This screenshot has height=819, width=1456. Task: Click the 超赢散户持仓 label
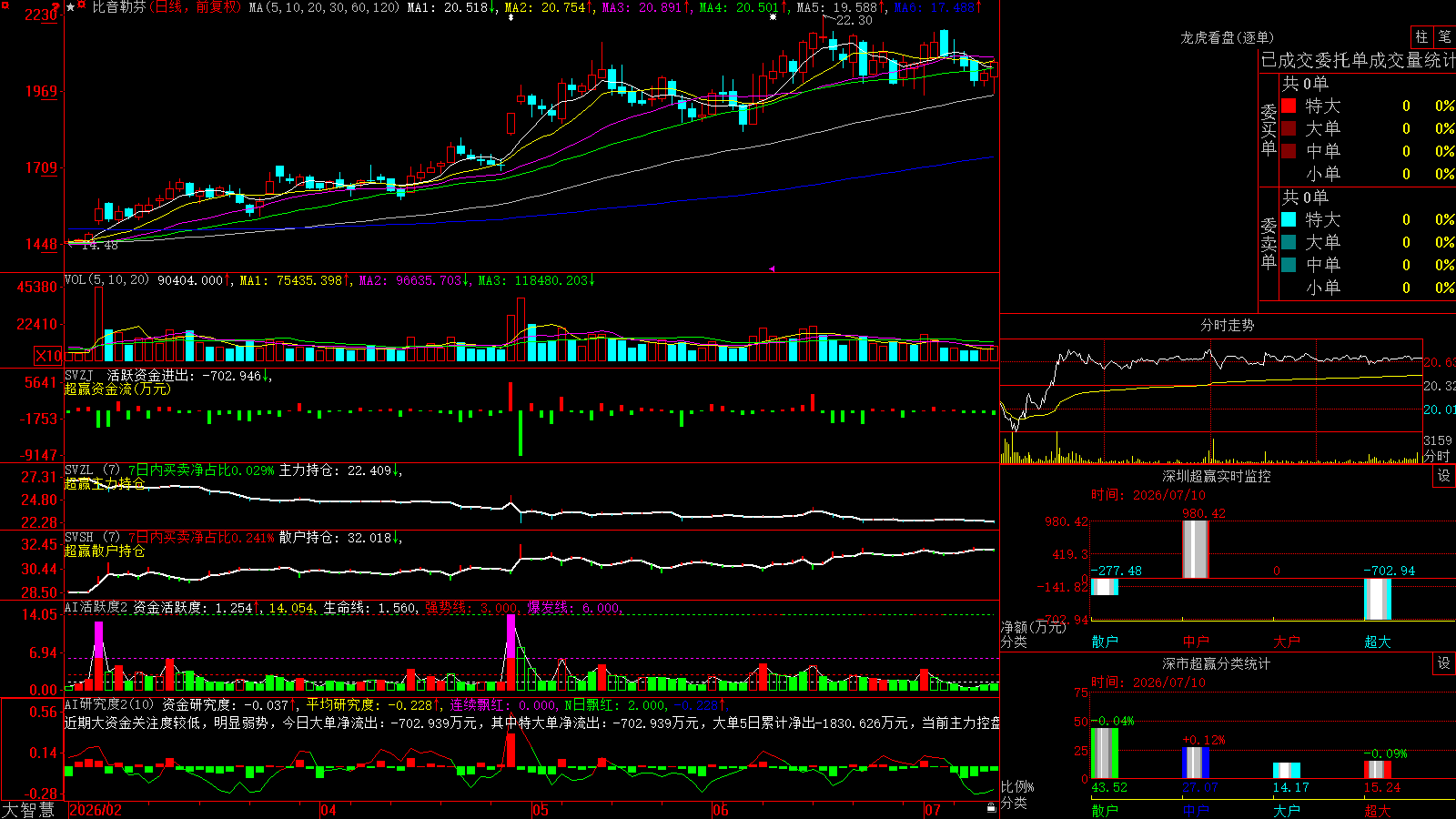click(105, 551)
